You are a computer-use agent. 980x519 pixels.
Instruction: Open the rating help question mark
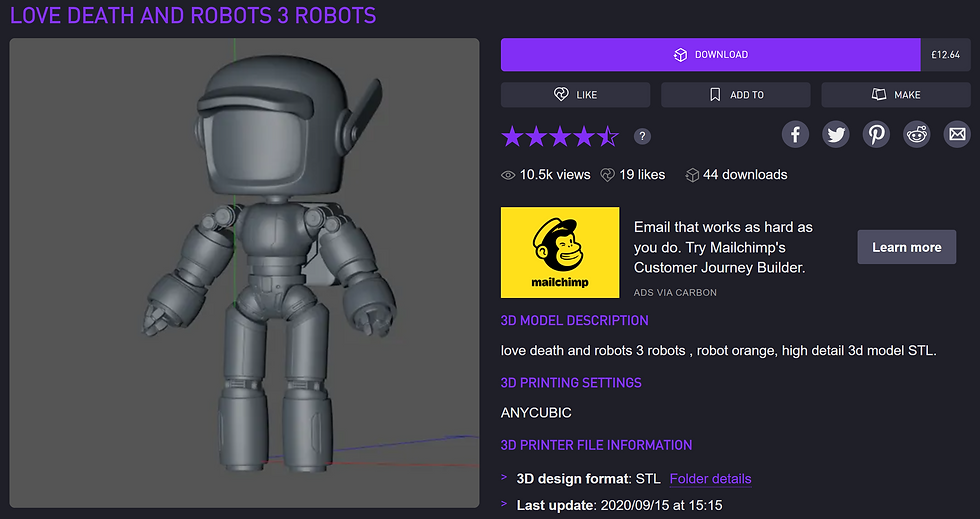[x=642, y=136]
